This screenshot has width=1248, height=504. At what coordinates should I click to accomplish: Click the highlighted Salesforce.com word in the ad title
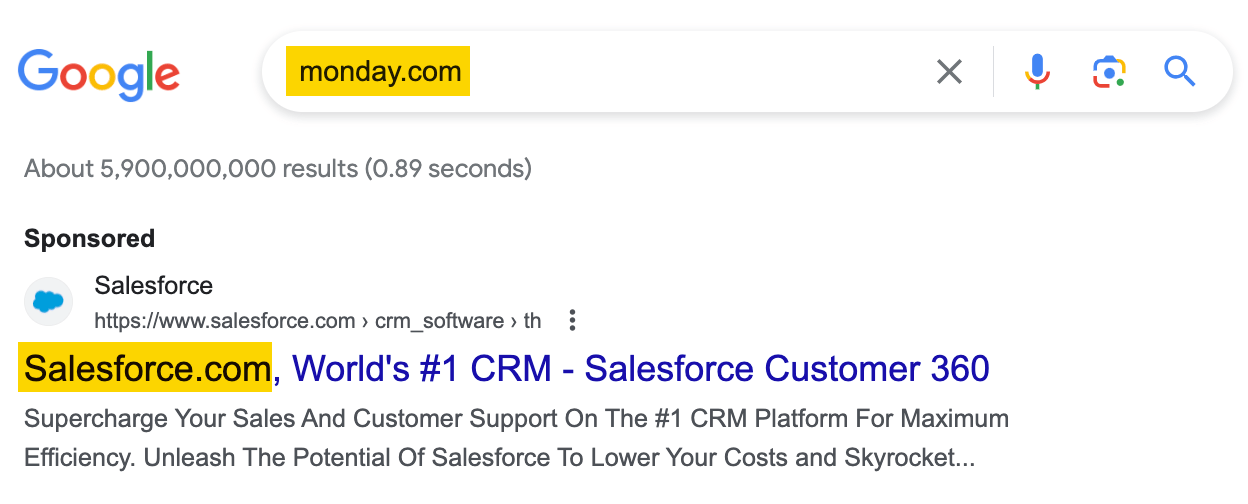[147, 369]
